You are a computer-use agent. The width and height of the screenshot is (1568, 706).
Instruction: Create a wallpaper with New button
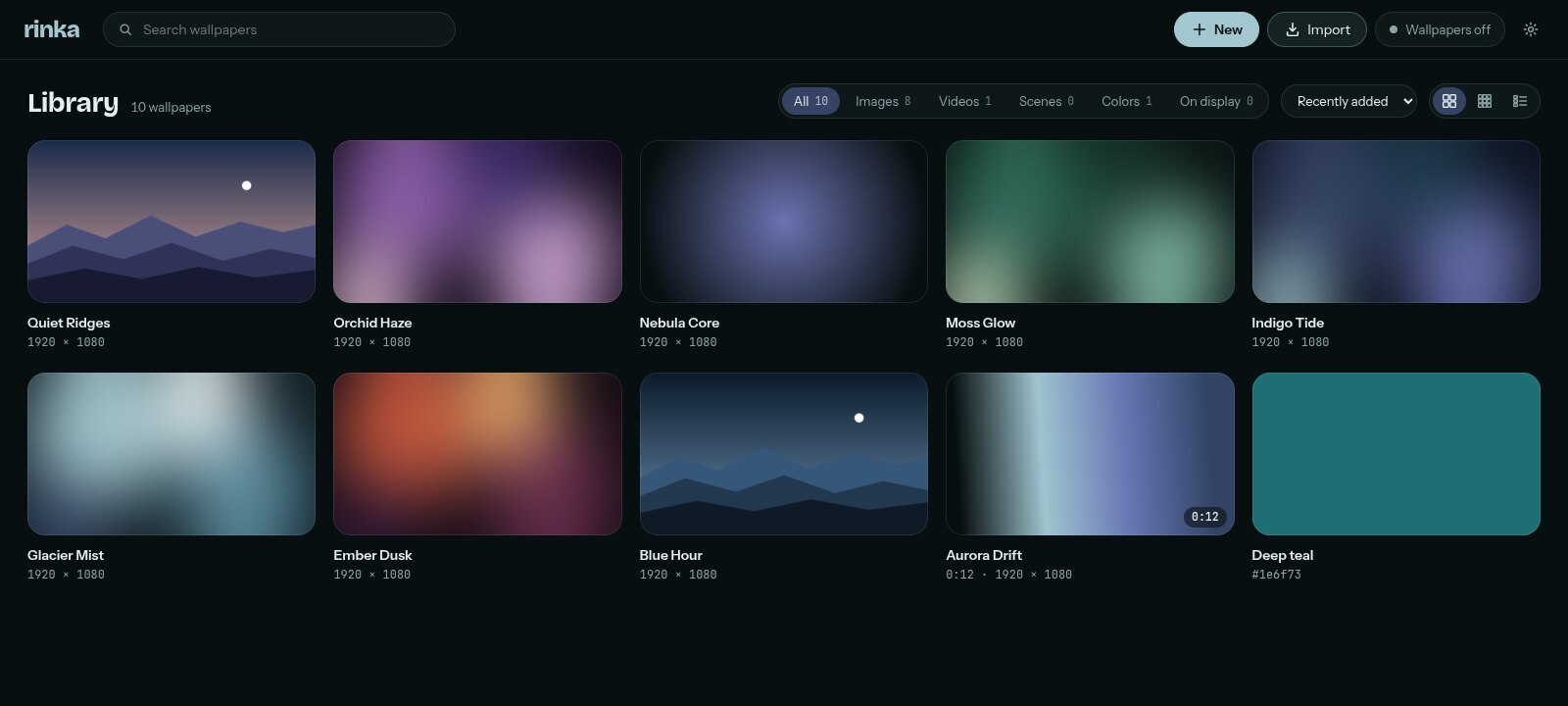[x=1216, y=29]
